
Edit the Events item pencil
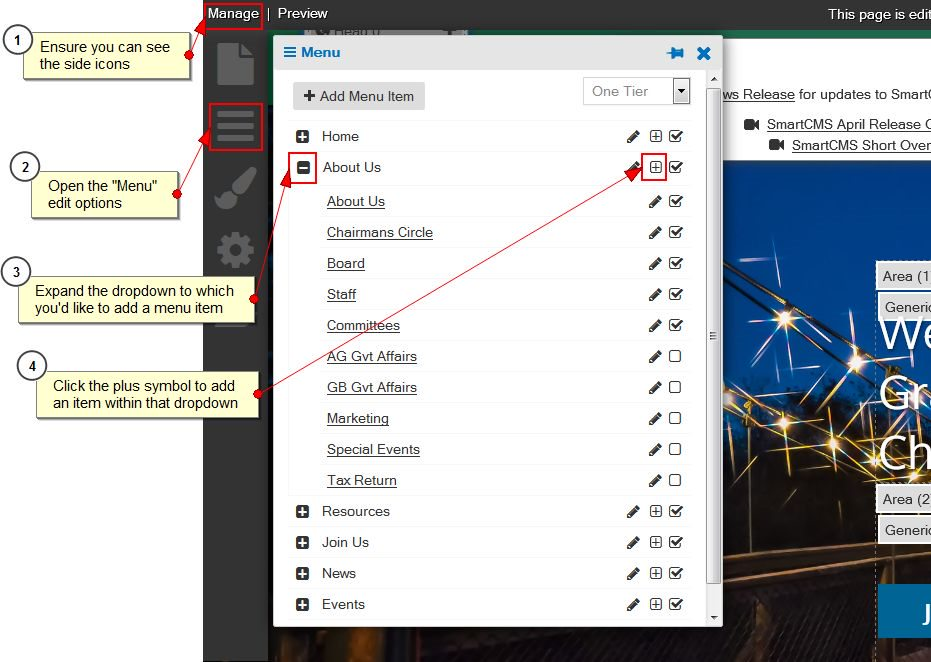633,604
